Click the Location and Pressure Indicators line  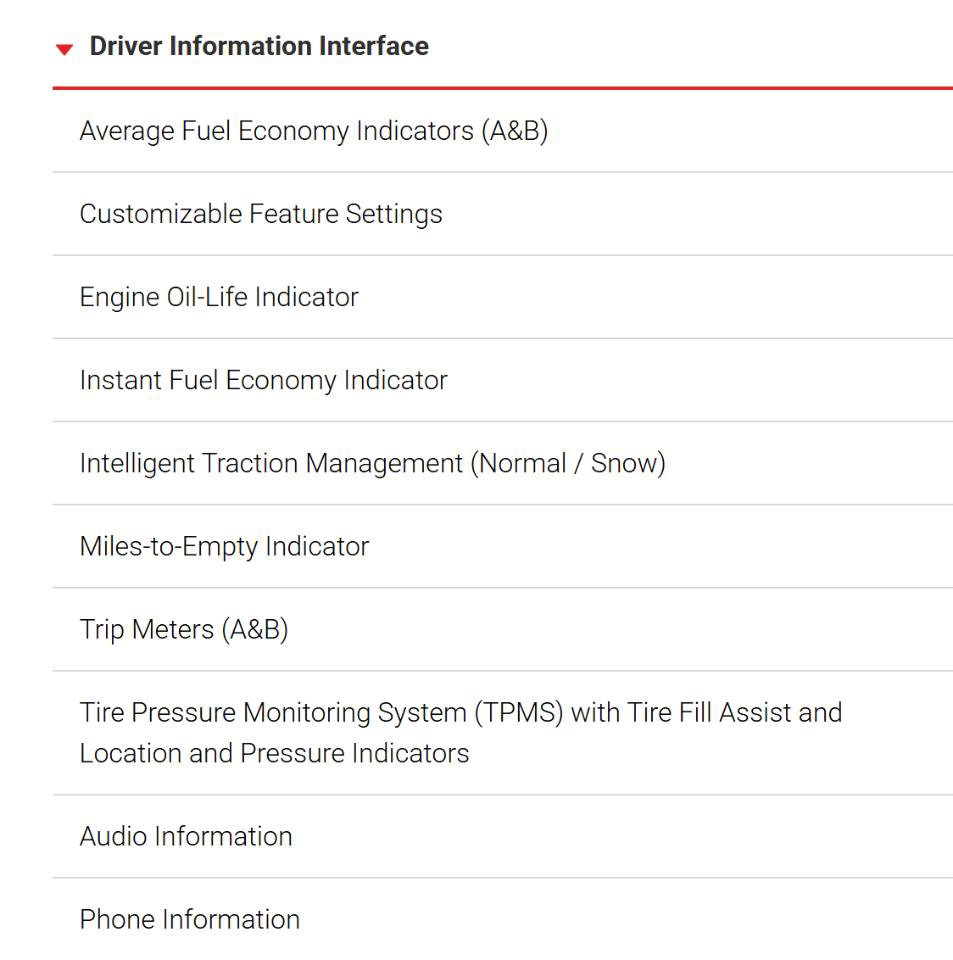pos(274,753)
